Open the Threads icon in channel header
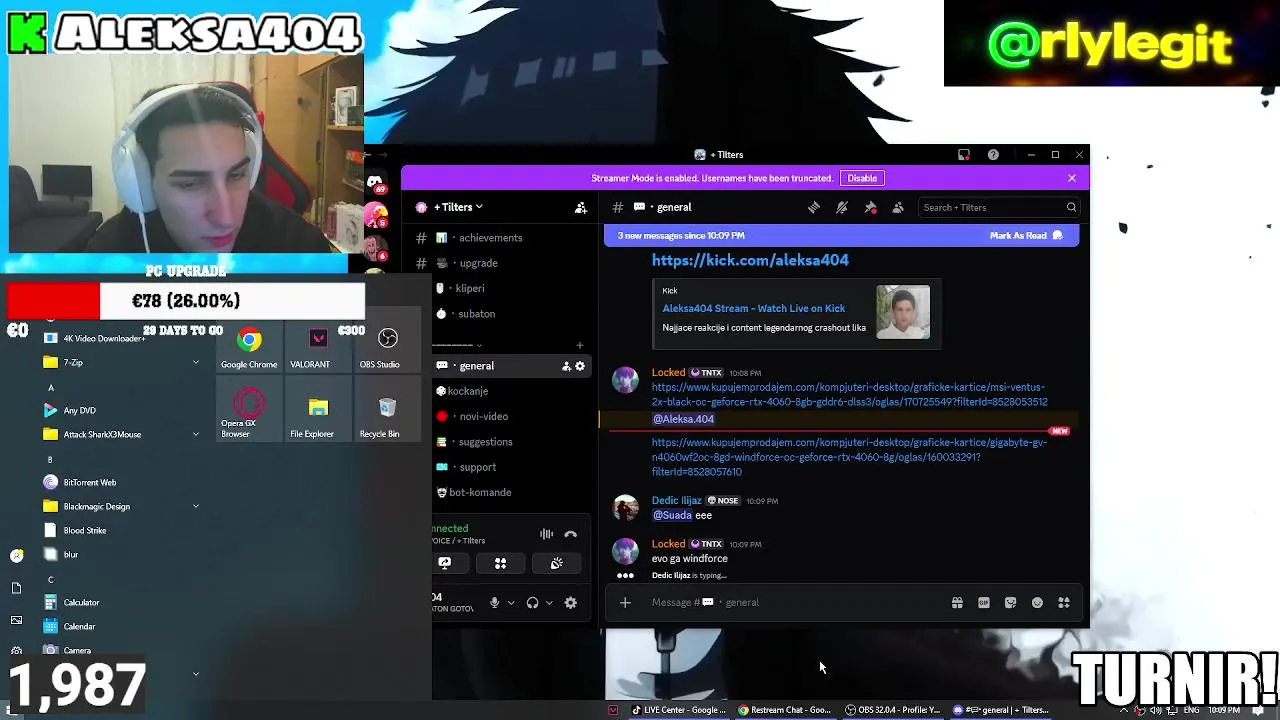Image resolution: width=1280 pixels, height=720 pixels. (814, 207)
